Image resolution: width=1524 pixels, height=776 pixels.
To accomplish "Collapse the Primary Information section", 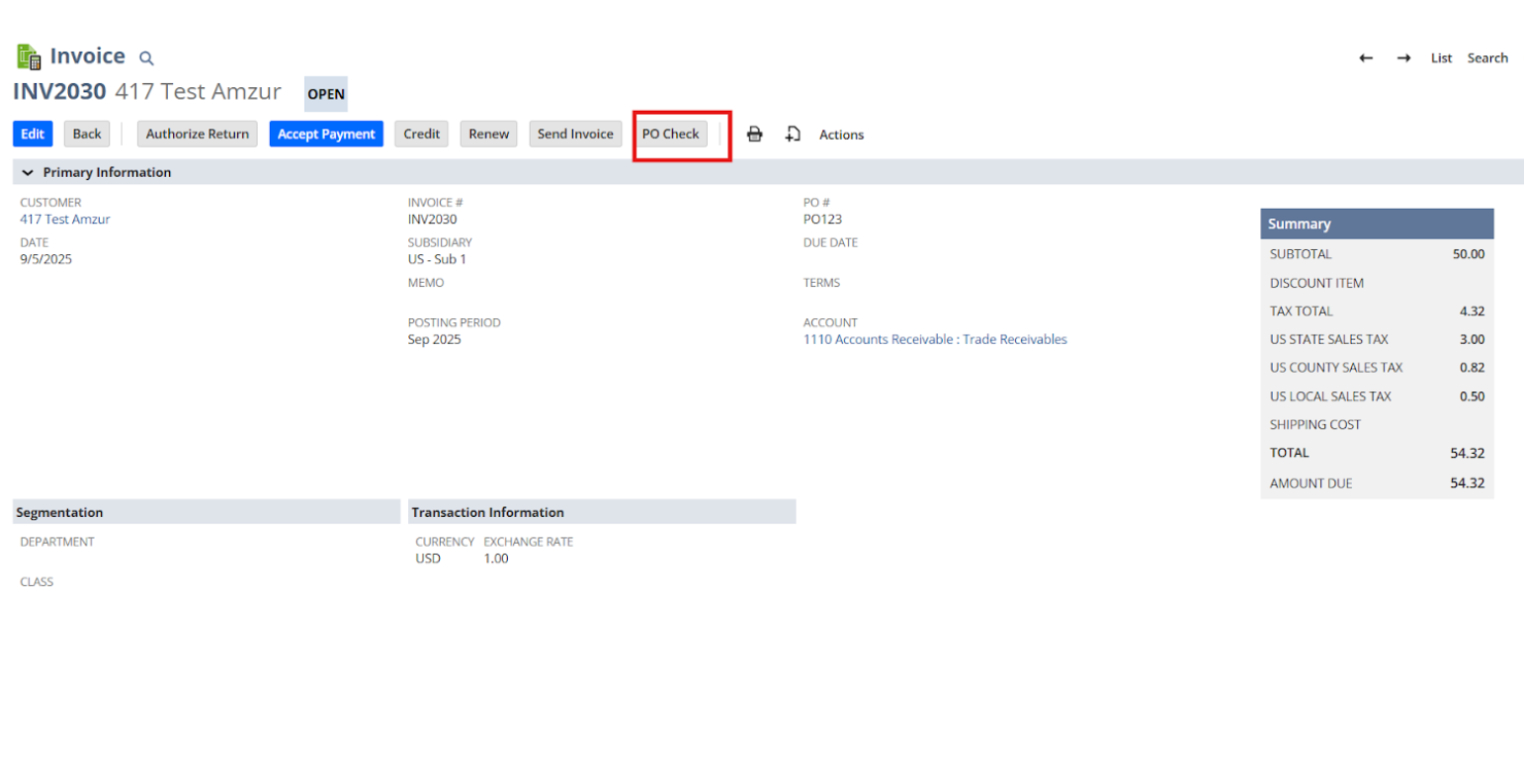I will [x=28, y=172].
